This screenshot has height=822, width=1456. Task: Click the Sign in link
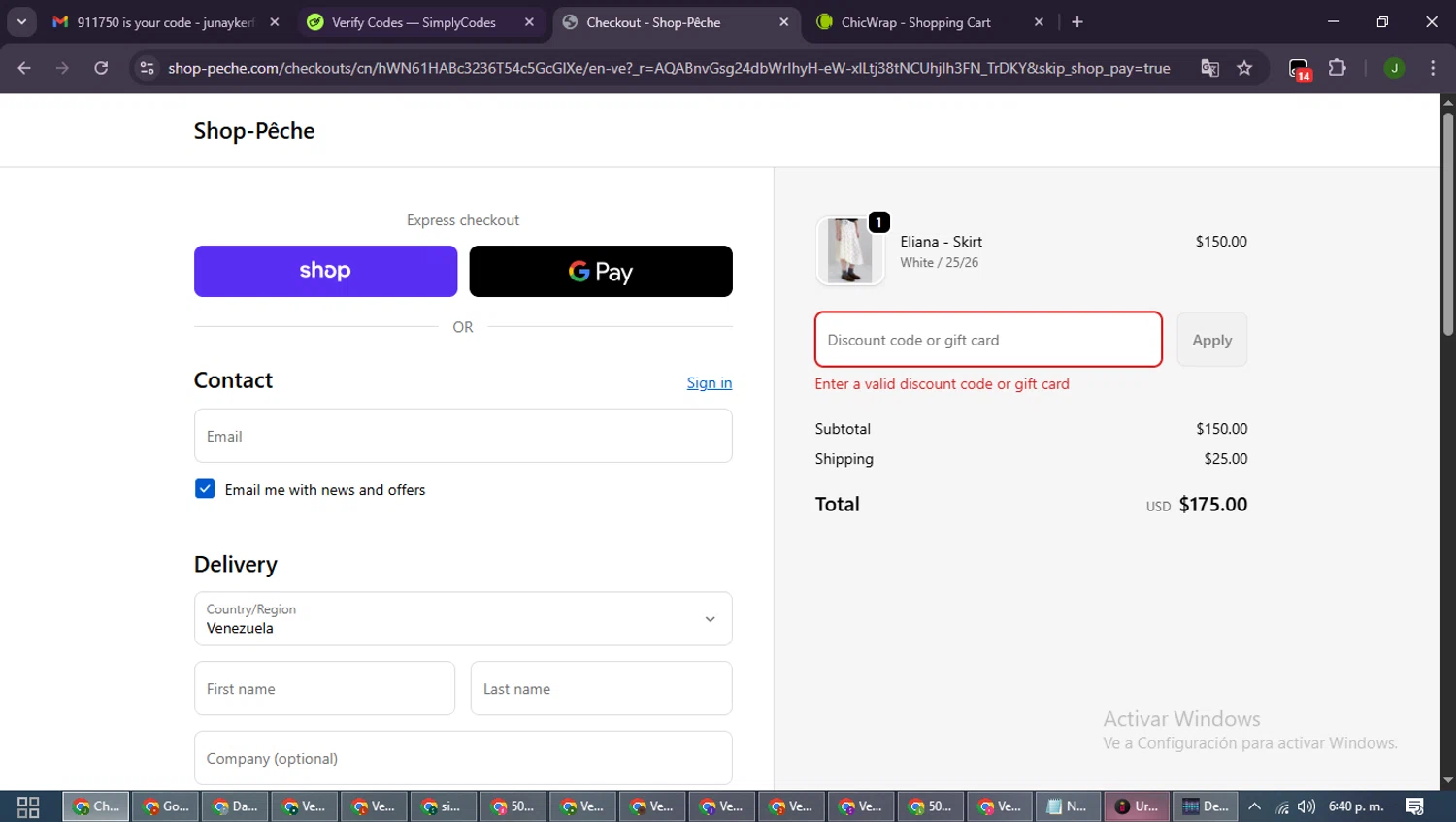(710, 382)
